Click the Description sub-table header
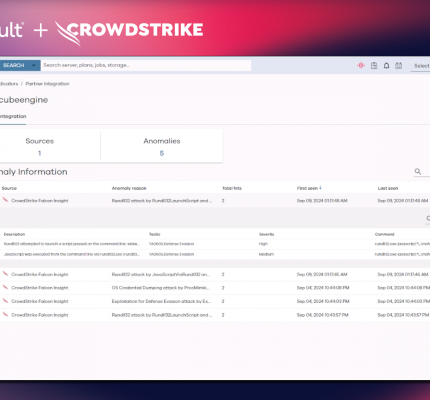The width and height of the screenshot is (430, 400). tap(14, 234)
